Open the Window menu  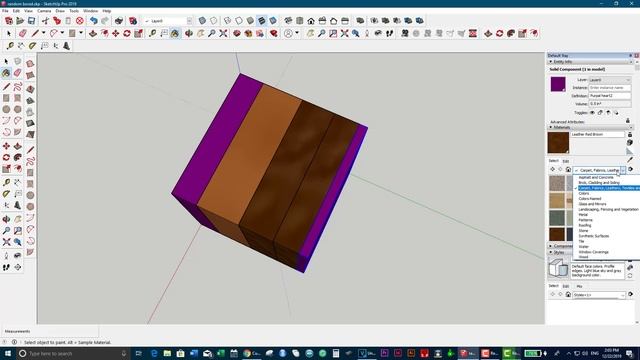click(90, 11)
